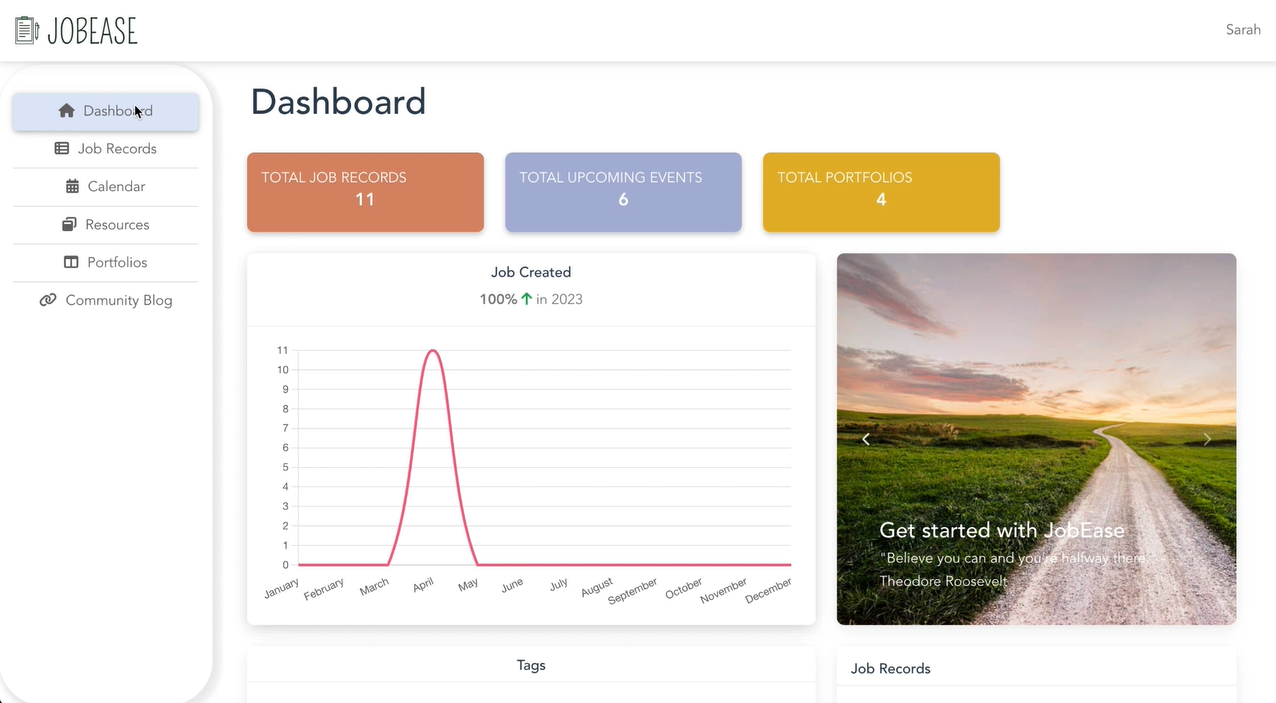
Task: Select the Total Job Records card
Action: 365,192
